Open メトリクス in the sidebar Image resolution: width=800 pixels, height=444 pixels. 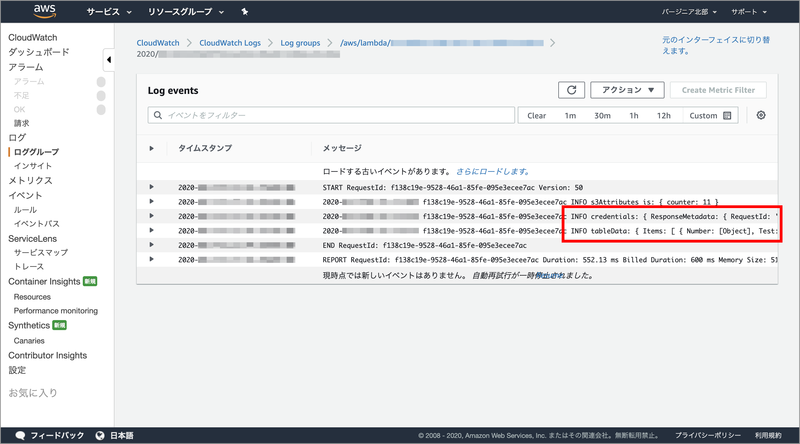tap(30, 180)
